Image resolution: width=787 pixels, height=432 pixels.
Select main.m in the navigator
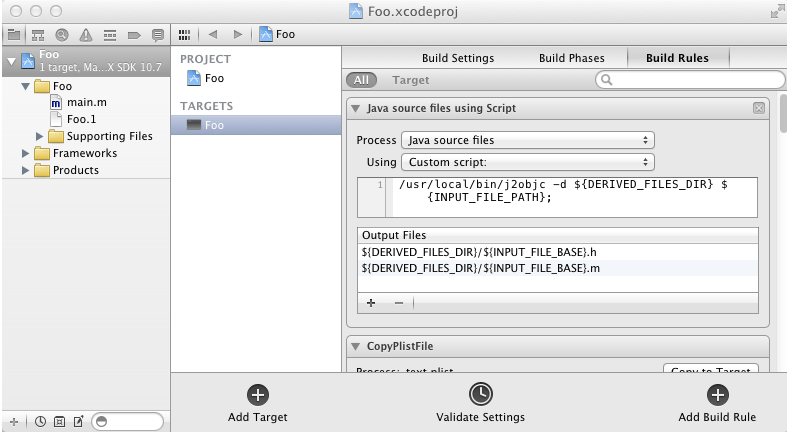(x=86, y=102)
